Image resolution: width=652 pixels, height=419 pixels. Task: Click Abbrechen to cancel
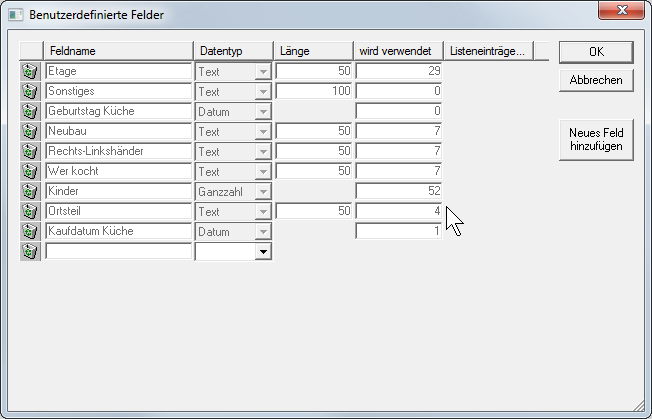(x=596, y=80)
